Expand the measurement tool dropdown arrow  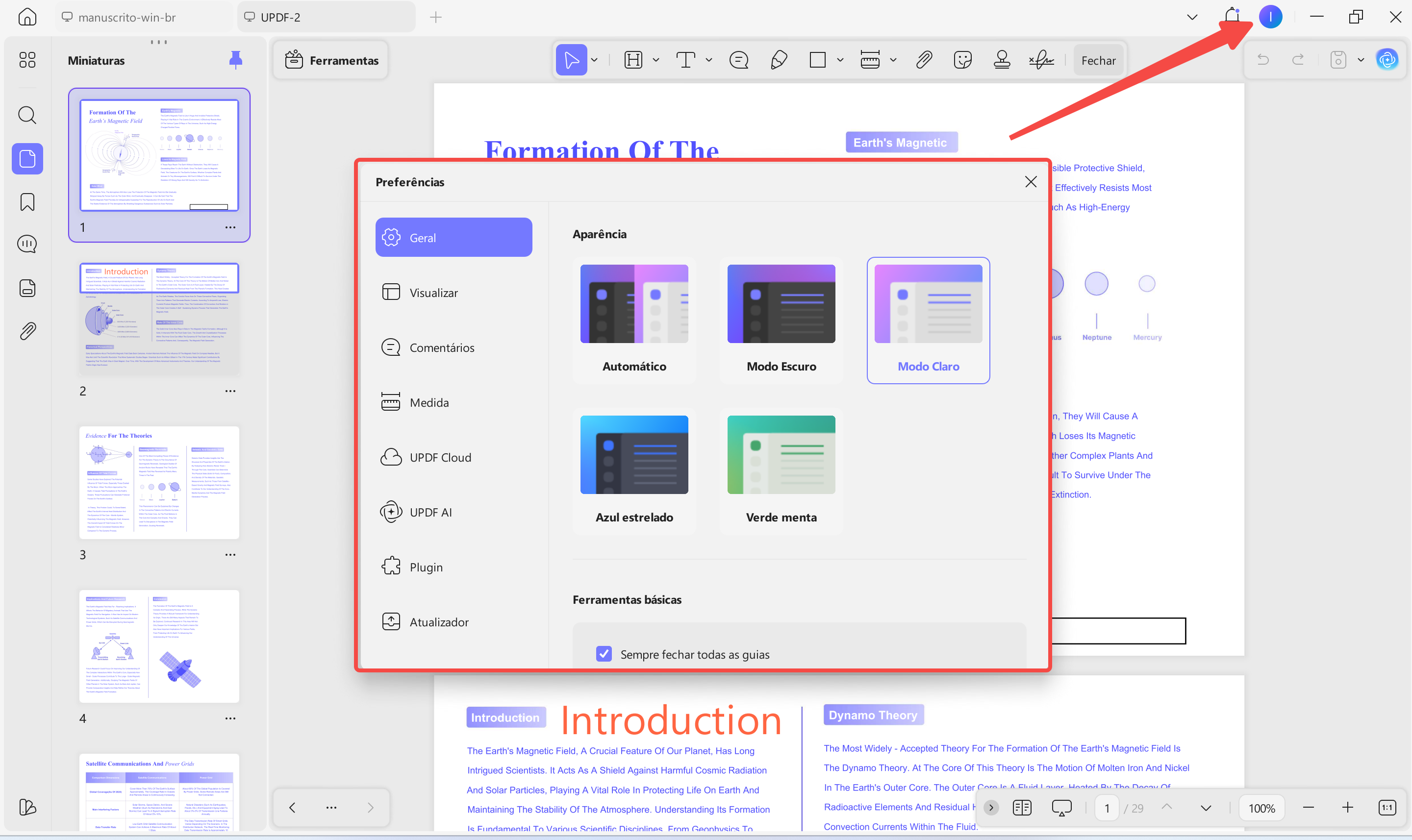(893, 60)
